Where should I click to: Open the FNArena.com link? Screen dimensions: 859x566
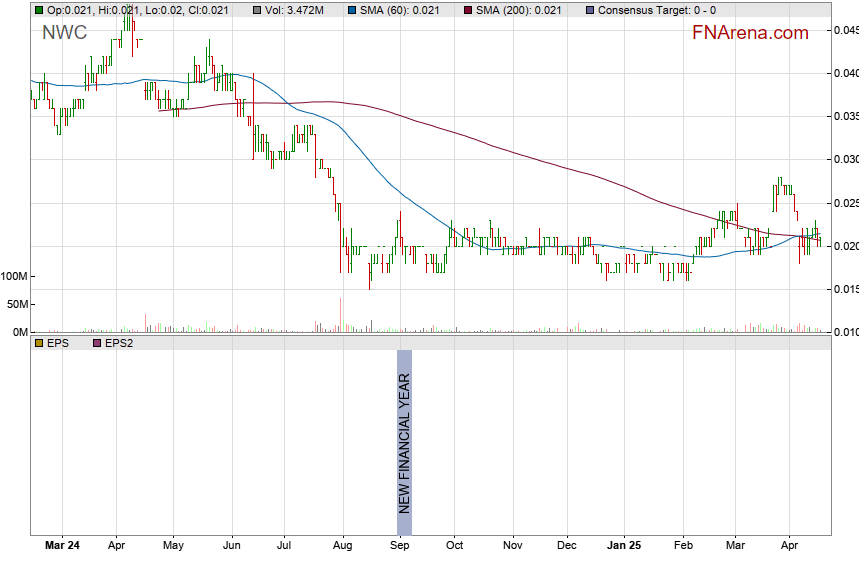[750, 33]
